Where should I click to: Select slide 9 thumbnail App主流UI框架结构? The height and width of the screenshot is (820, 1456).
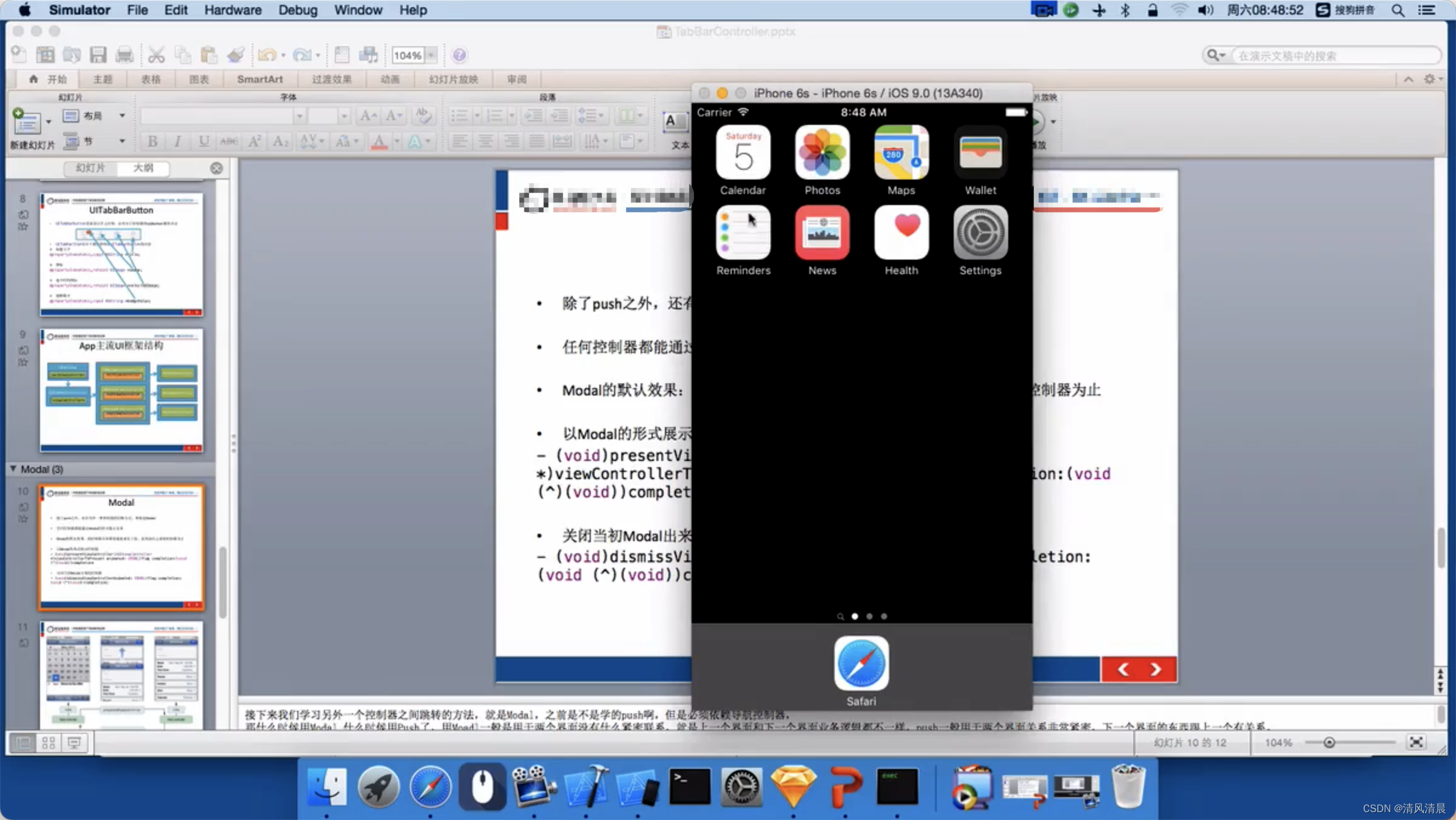[121, 390]
